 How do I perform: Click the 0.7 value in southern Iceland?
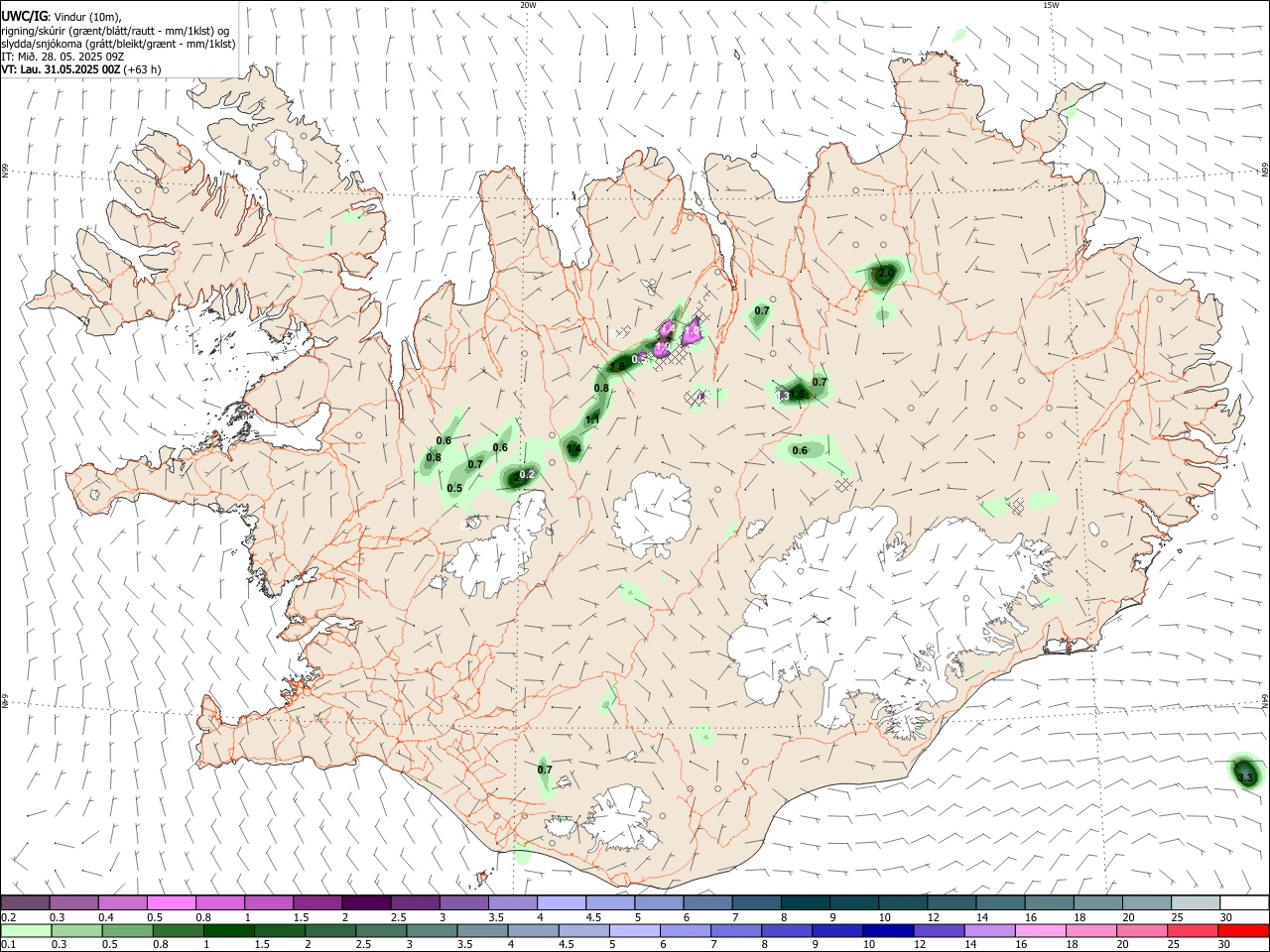(x=545, y=770)
